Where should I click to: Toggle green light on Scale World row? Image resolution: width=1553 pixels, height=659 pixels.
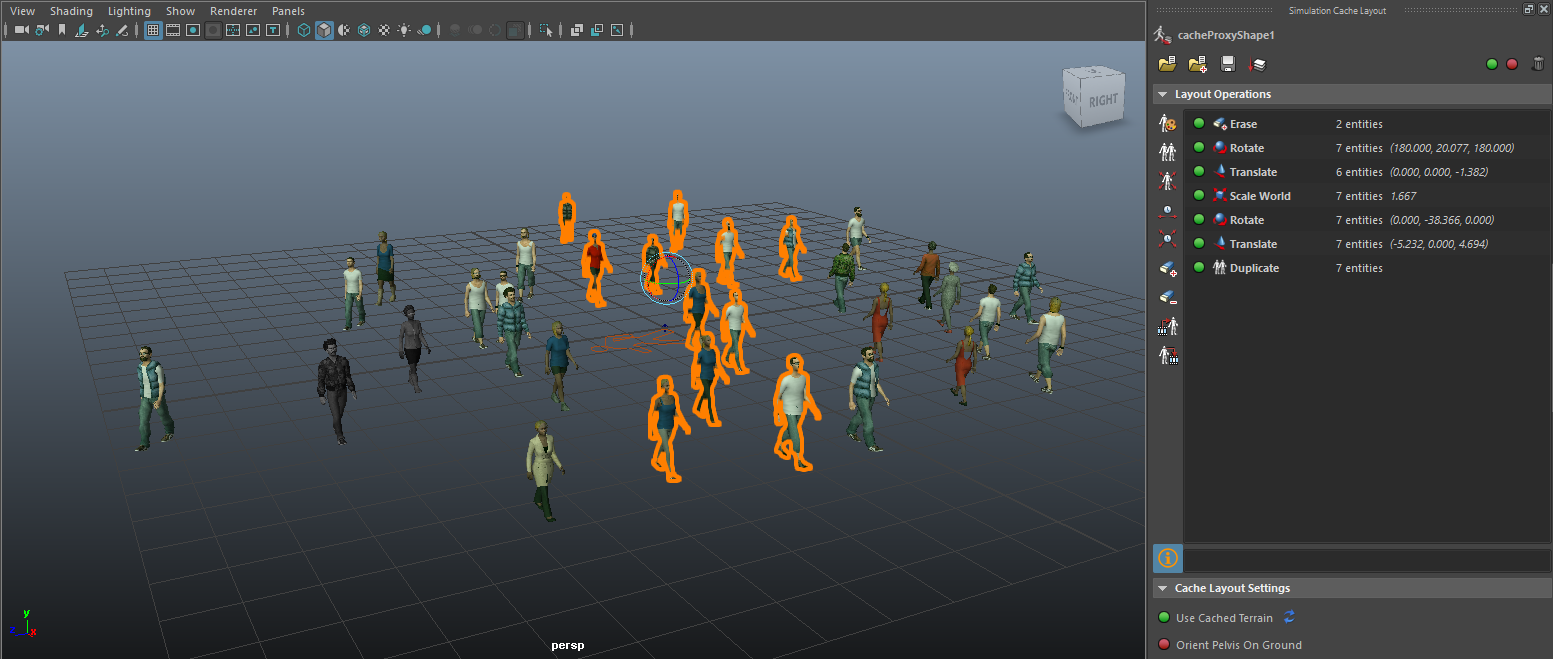pyautogui.click(x=1199, y=196)
